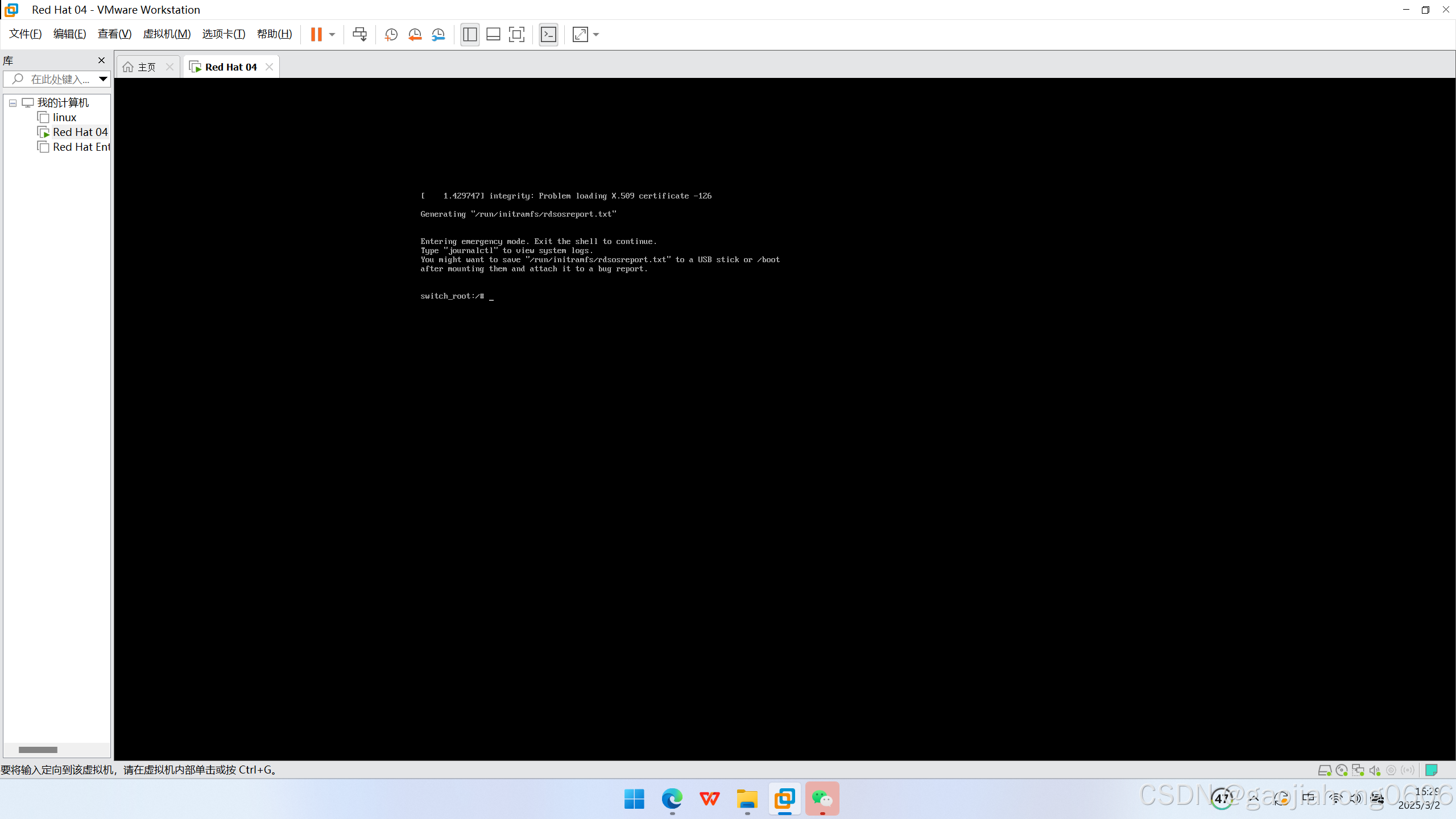The height and width of the screenshot is (819, 1456).
Task: Collapse the 我的计算机 tree node
Action: pos(13,103)
